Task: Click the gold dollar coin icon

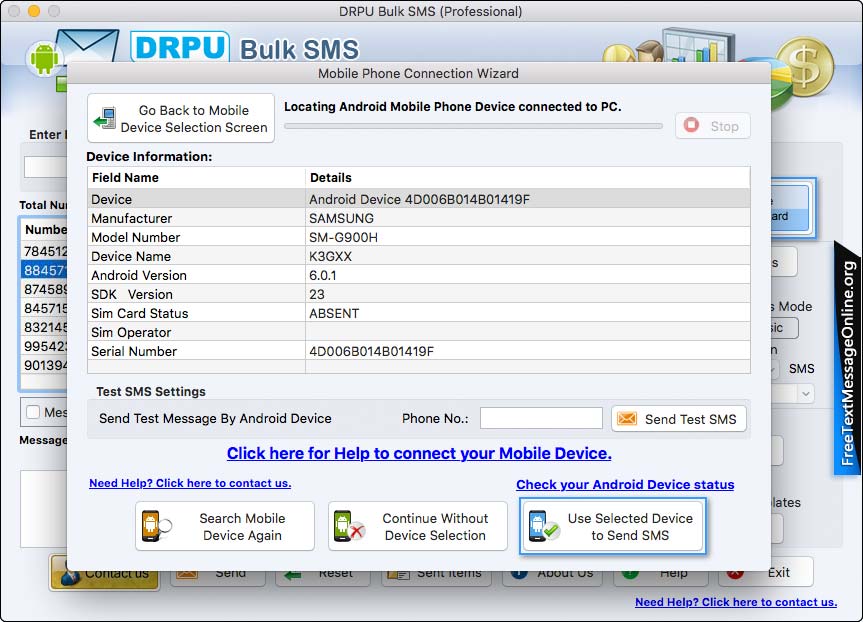Action: (805, 67)
